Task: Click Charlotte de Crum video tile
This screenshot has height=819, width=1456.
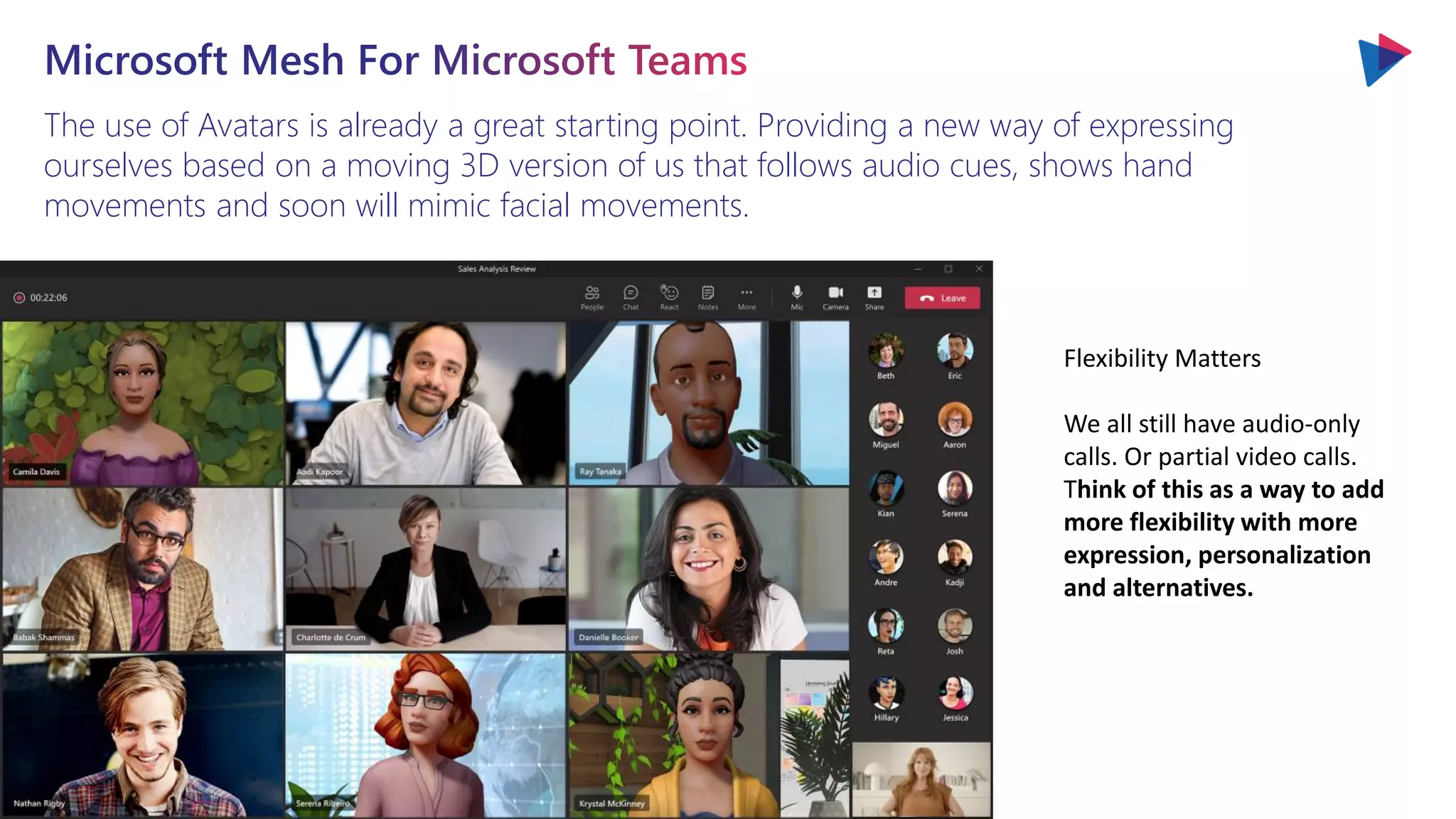Action: pos(425,569)
